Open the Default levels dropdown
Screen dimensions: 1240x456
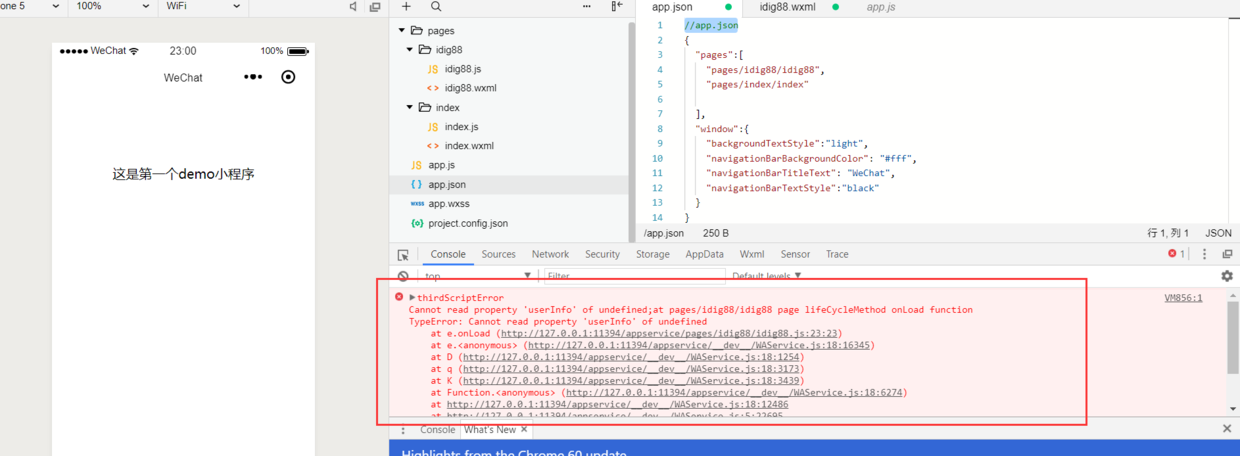pyautogui.click(x=767, y=276)
